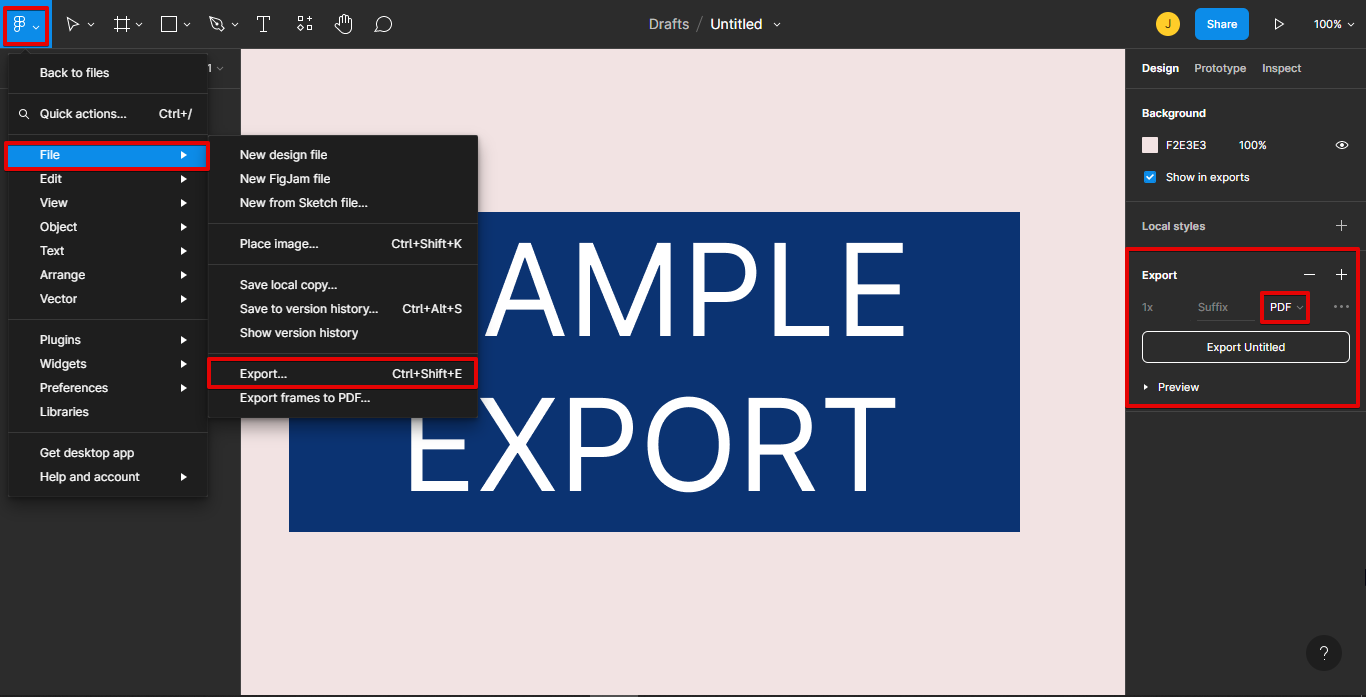Toggle background visibility eye icon
The width and height of the screenshot is (1366, 697).
tap(1342, 145)
